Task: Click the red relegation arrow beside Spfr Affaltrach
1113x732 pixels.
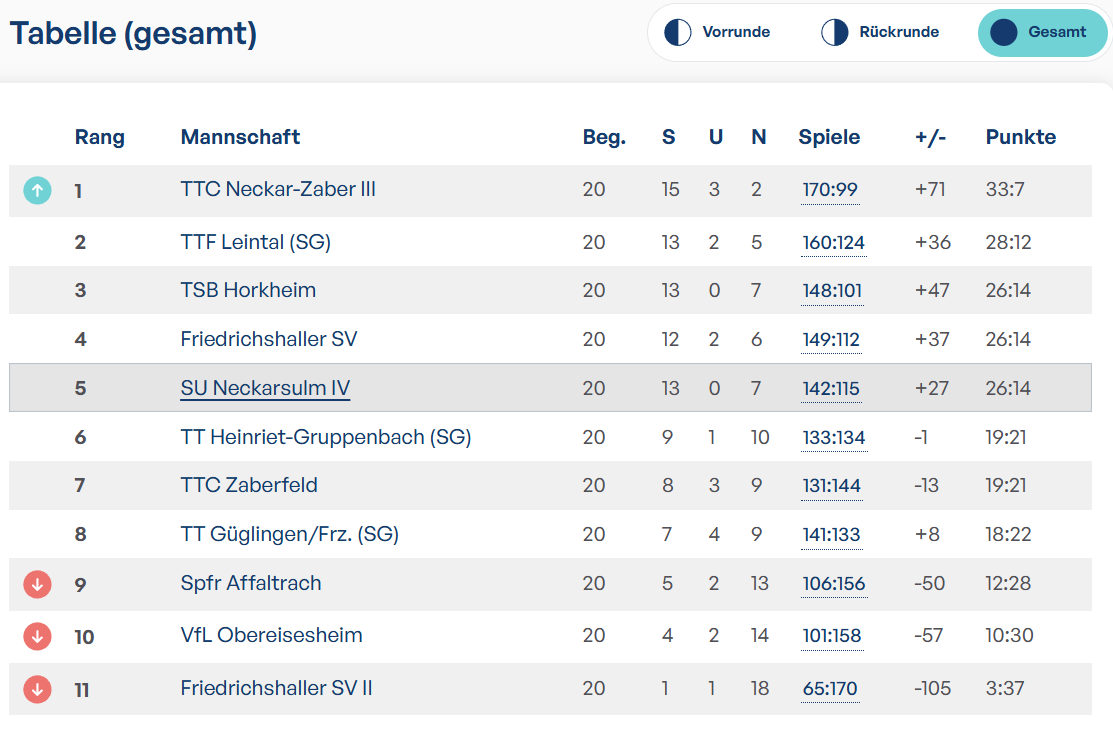Action: click(x=38, y=584)
